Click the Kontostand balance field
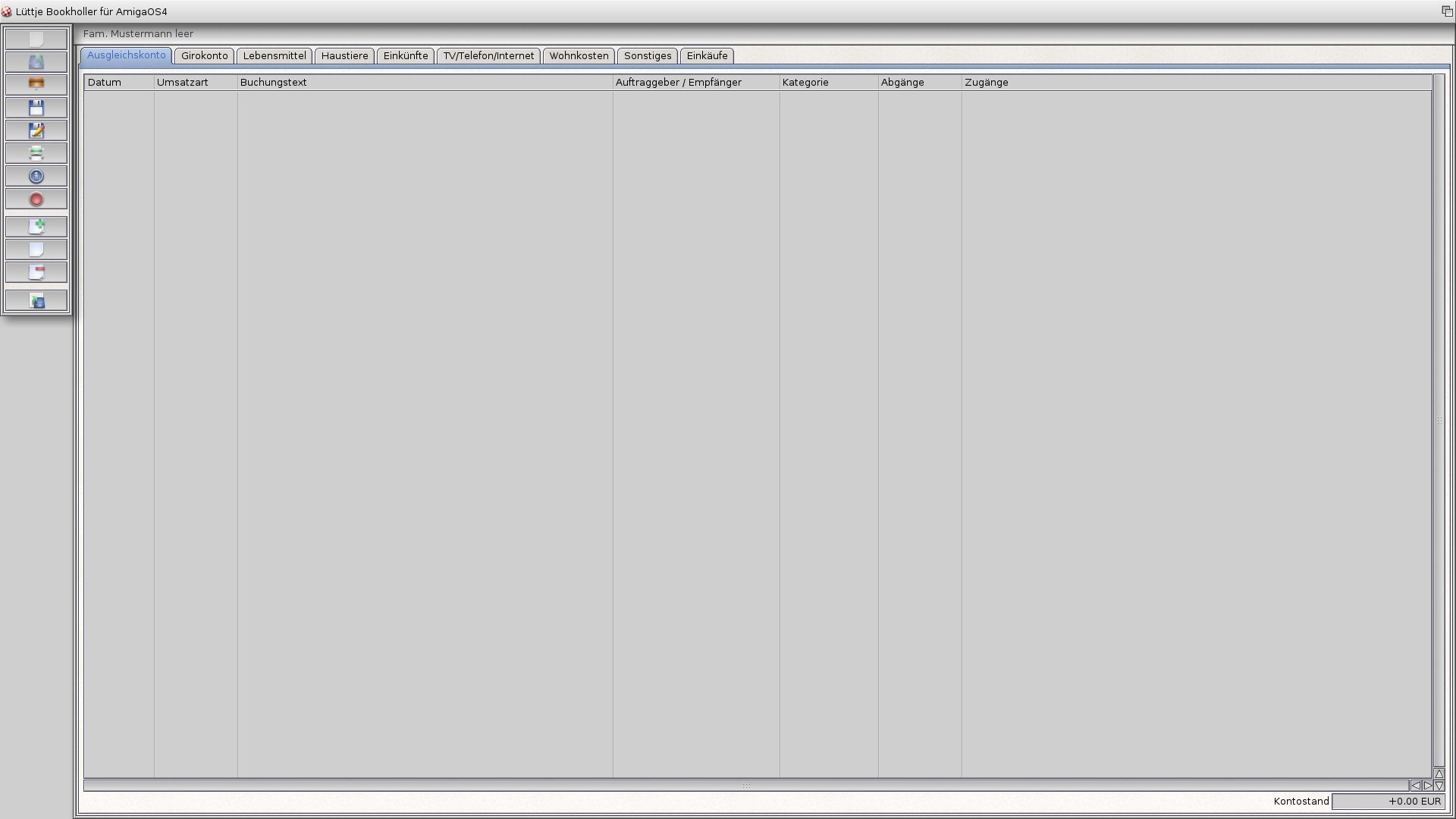Viewport: 1456px width, 819px height. pyautogui.click(x=1388, y=802)
